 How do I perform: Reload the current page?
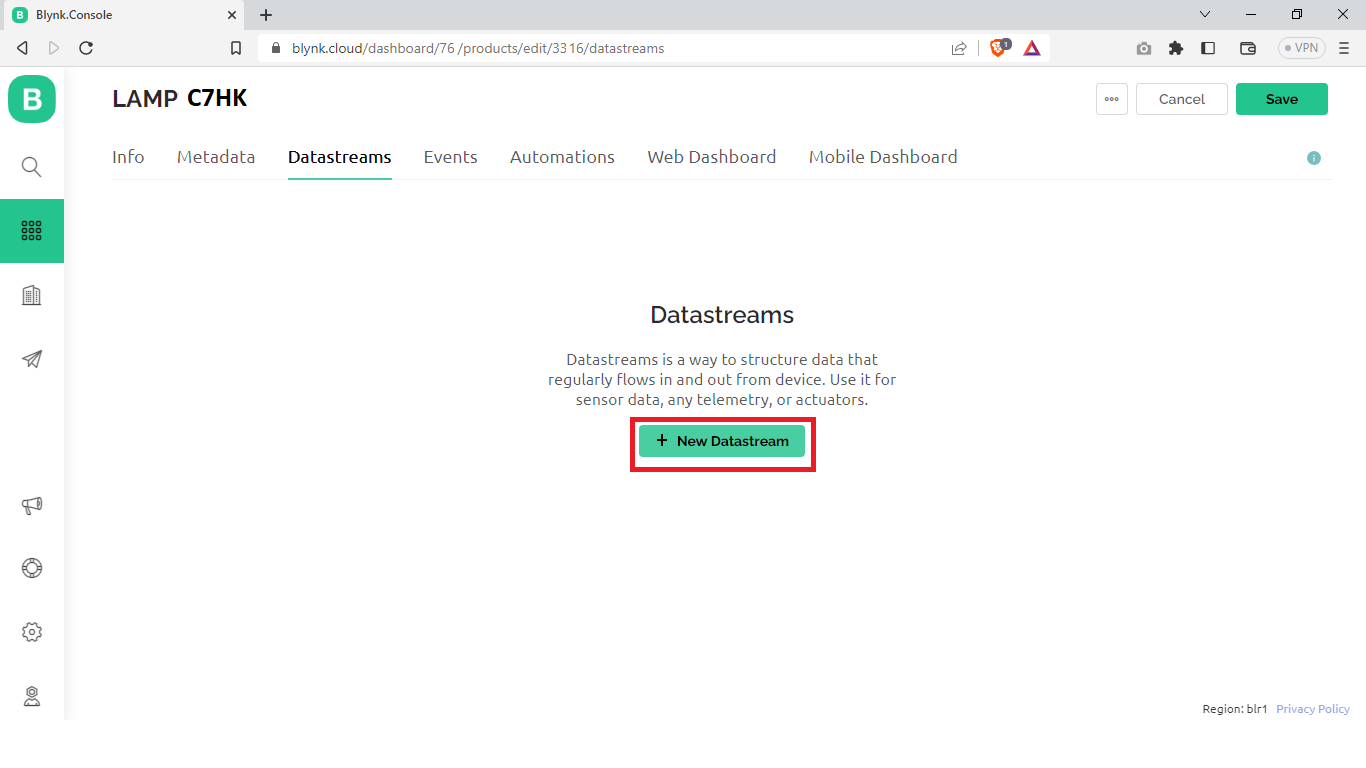[86, 48]
